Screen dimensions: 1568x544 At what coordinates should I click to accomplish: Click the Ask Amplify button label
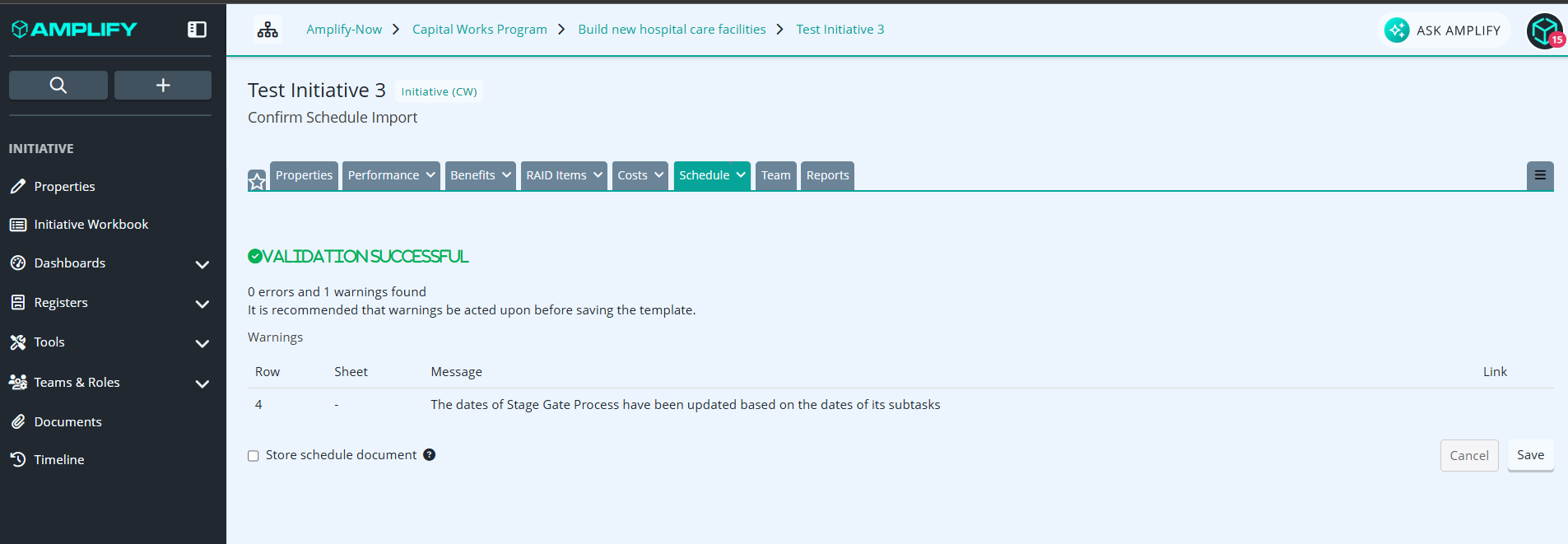[x=1459, y=30]
